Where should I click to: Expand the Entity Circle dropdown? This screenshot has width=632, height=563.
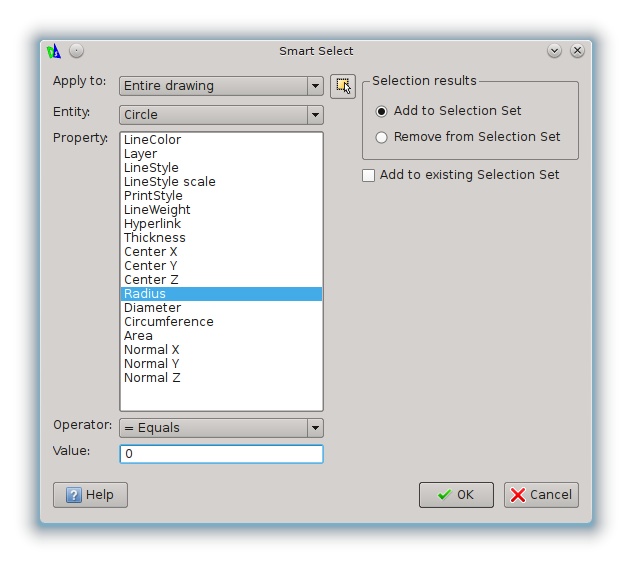(221, 115)
